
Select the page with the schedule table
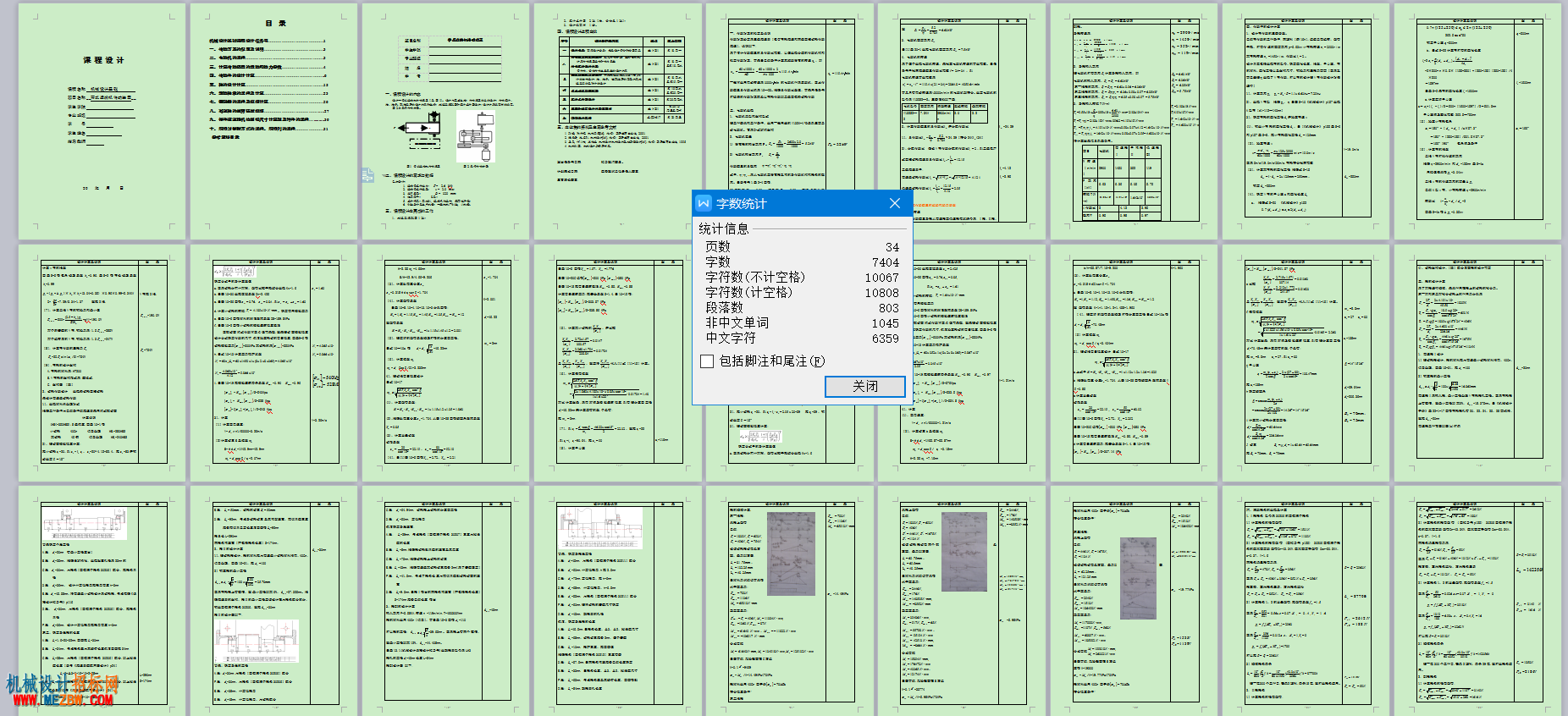(x=618, y=121)
